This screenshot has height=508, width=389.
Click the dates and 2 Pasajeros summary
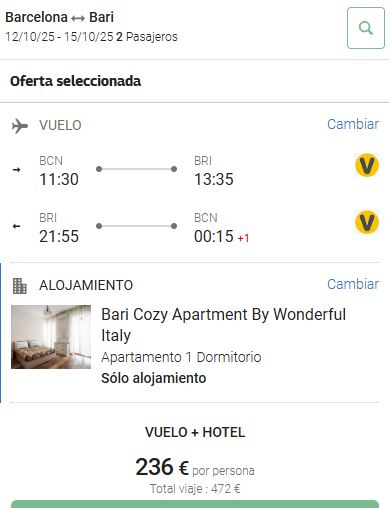91,37
